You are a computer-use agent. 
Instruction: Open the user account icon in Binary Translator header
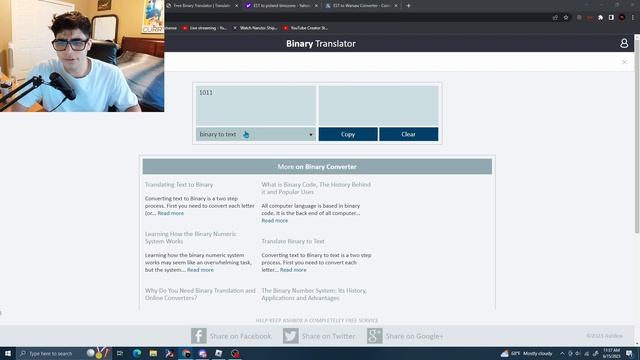[624, 43]
